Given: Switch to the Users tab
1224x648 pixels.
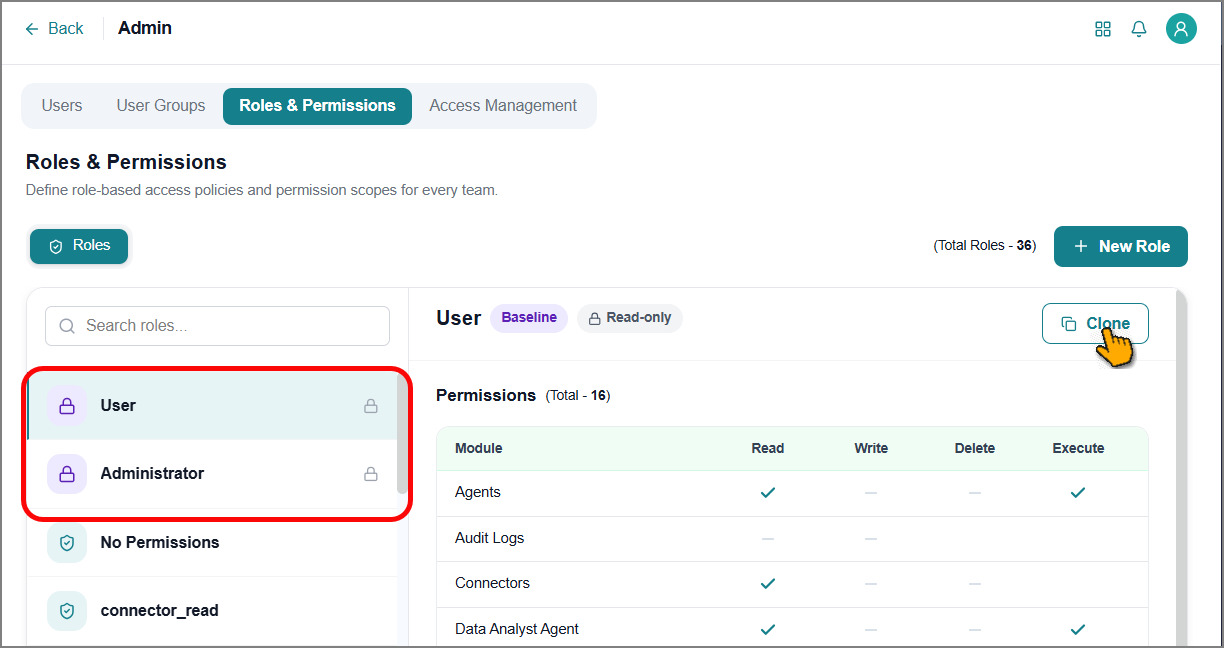Looking at the screenshot, I should [x=62, y=106].
